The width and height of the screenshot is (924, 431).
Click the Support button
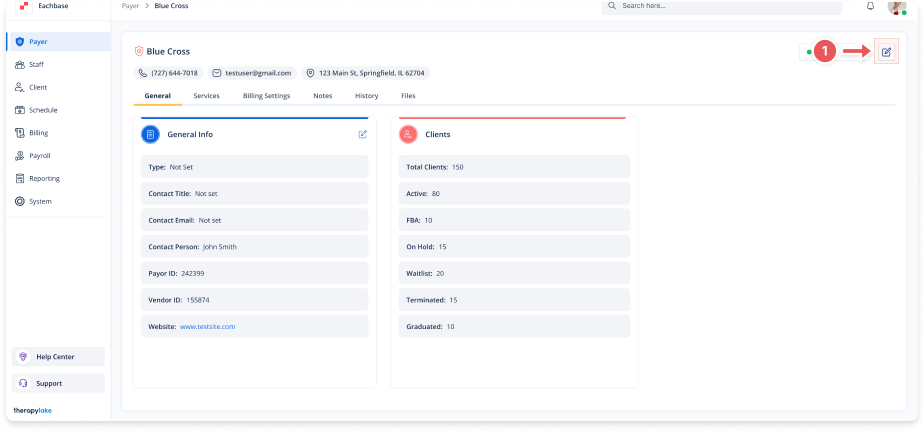click(x=58, y=383)
